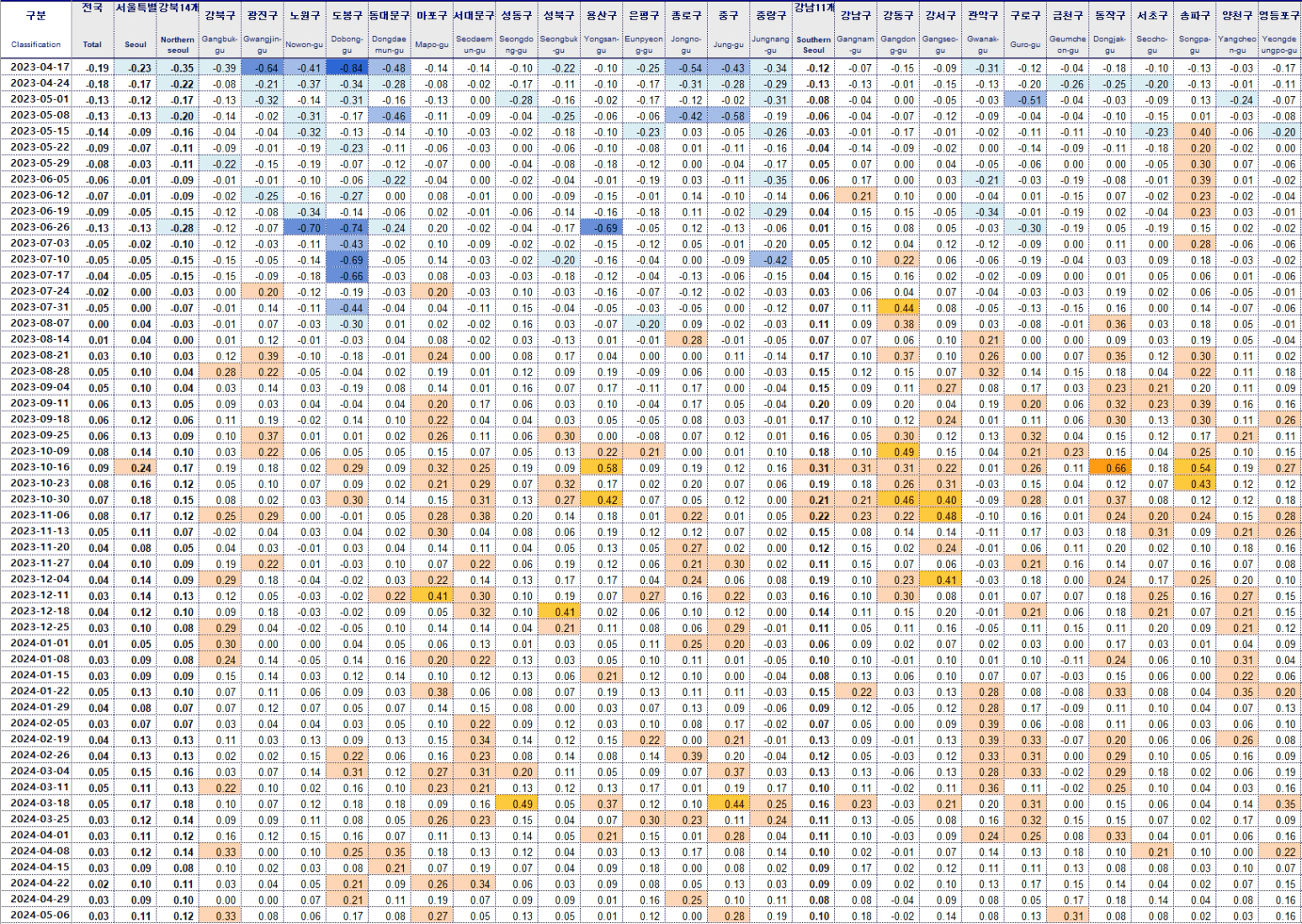Select the 2024-03-18 date cell
The image size is (1302, 924).
(x=40, y=803)
